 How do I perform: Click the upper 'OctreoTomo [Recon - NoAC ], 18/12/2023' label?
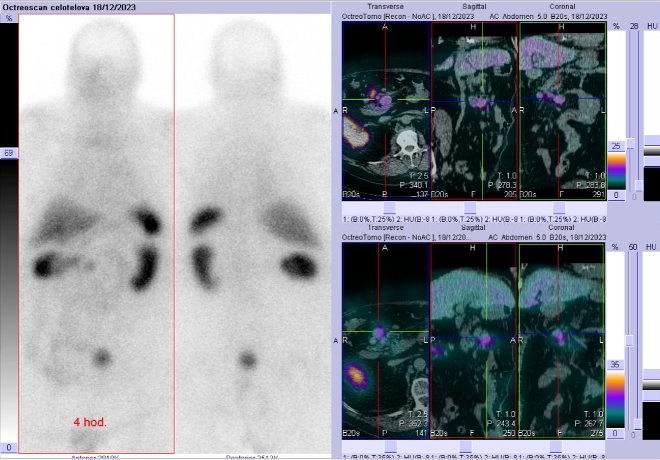pyautogui.click(x=408, y=16)
